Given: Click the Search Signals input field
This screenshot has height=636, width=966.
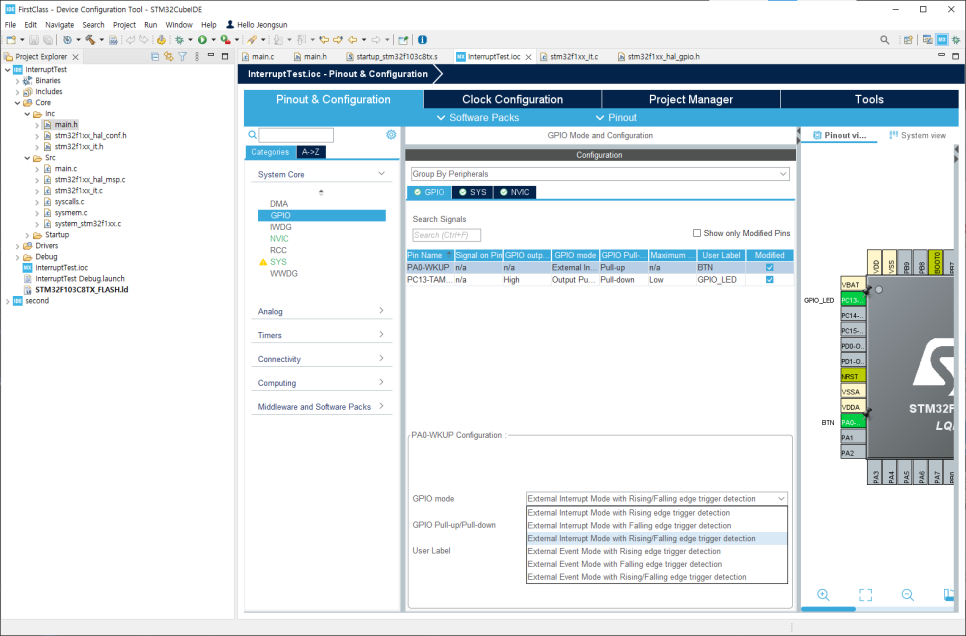Looking at the screenshot, I should click(x=447, y=235).
